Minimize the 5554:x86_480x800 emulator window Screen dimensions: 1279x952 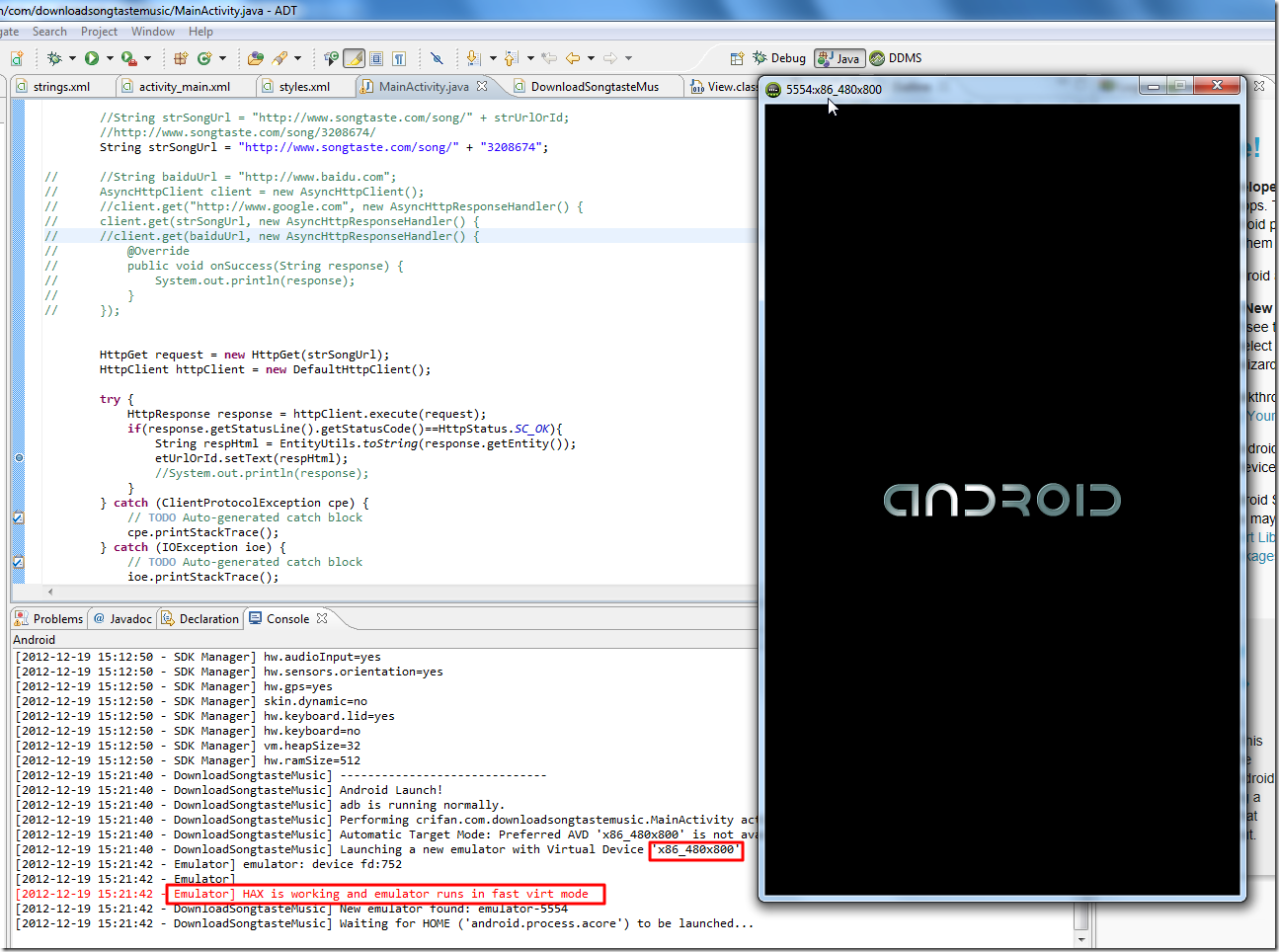[1152, 87]
